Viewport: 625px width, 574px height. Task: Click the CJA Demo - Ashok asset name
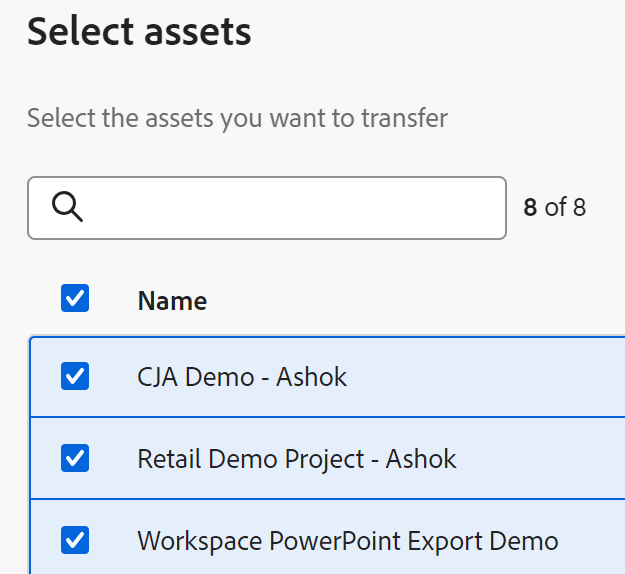click(242, 377)
